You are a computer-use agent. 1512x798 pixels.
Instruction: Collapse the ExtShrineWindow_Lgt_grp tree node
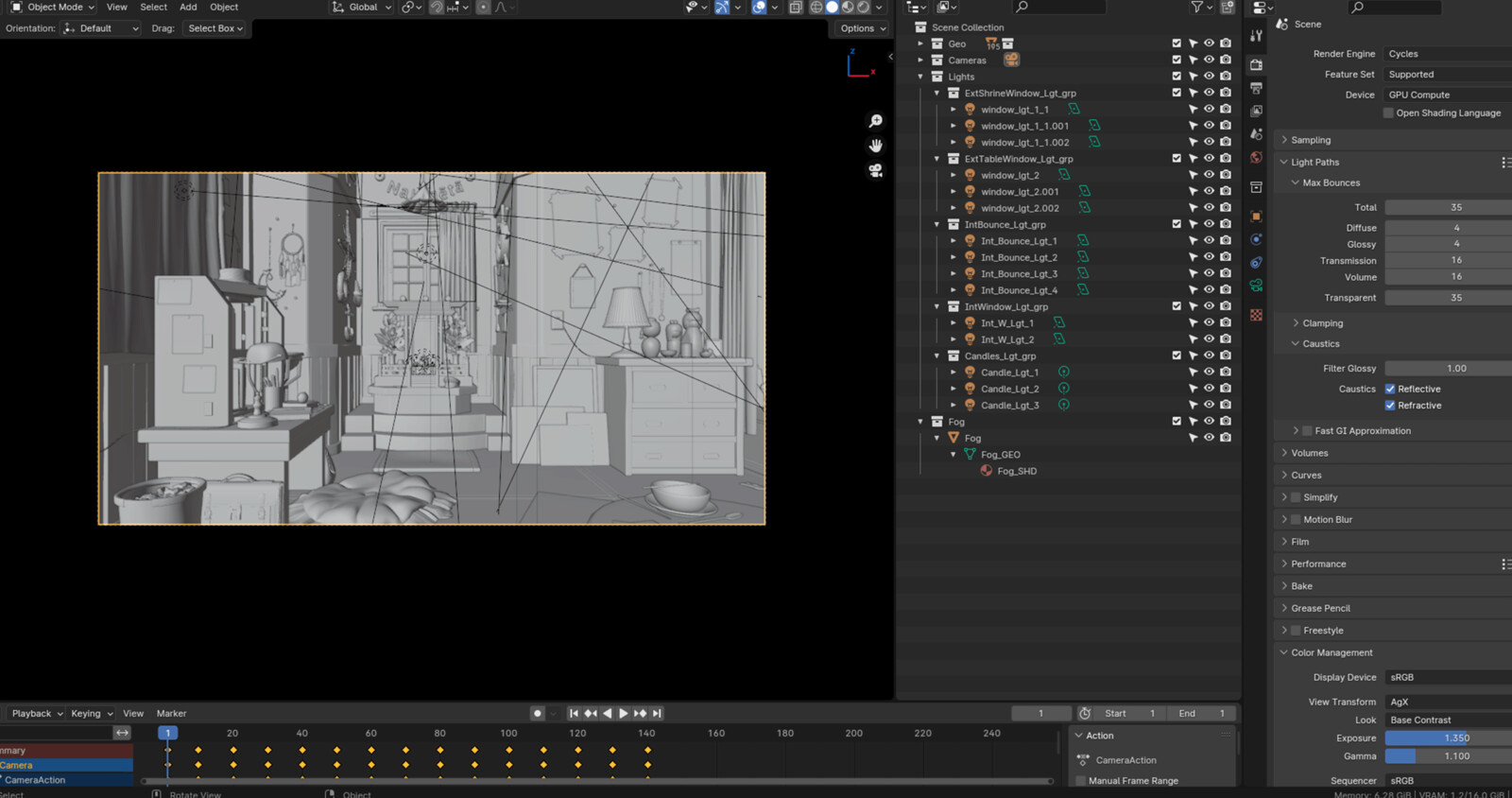[937, 93]
